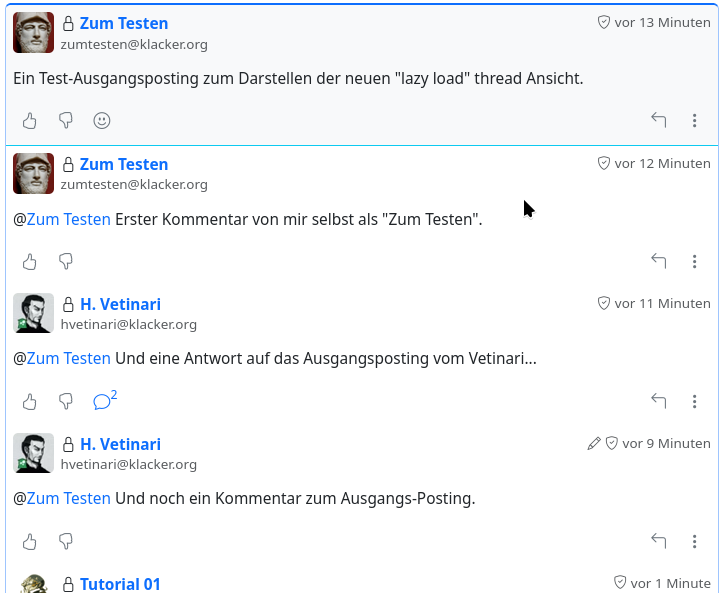Screen dimensions: 723x593
Task: Thumbs up the 'noch ein Kommentar' post
Action: point(30,542)
